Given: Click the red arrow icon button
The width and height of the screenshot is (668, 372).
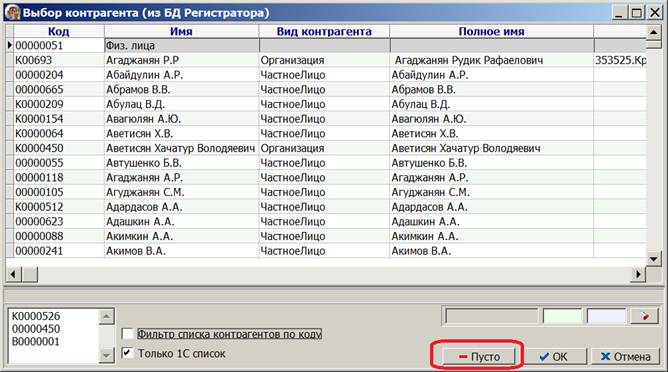Looking at the screenshot, I should point(644,316).
